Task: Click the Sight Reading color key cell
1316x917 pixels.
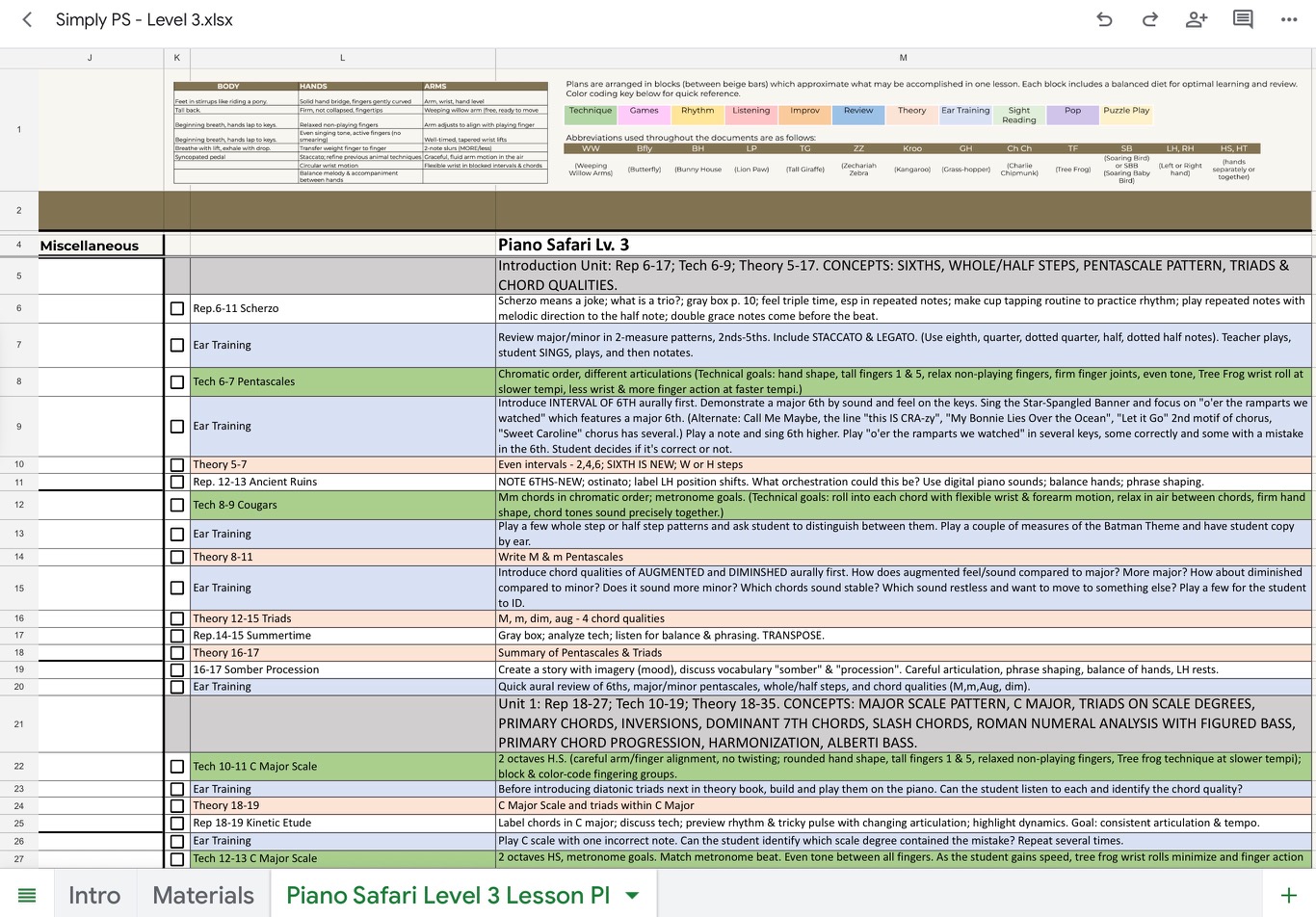Action: tap(1019, 115)
